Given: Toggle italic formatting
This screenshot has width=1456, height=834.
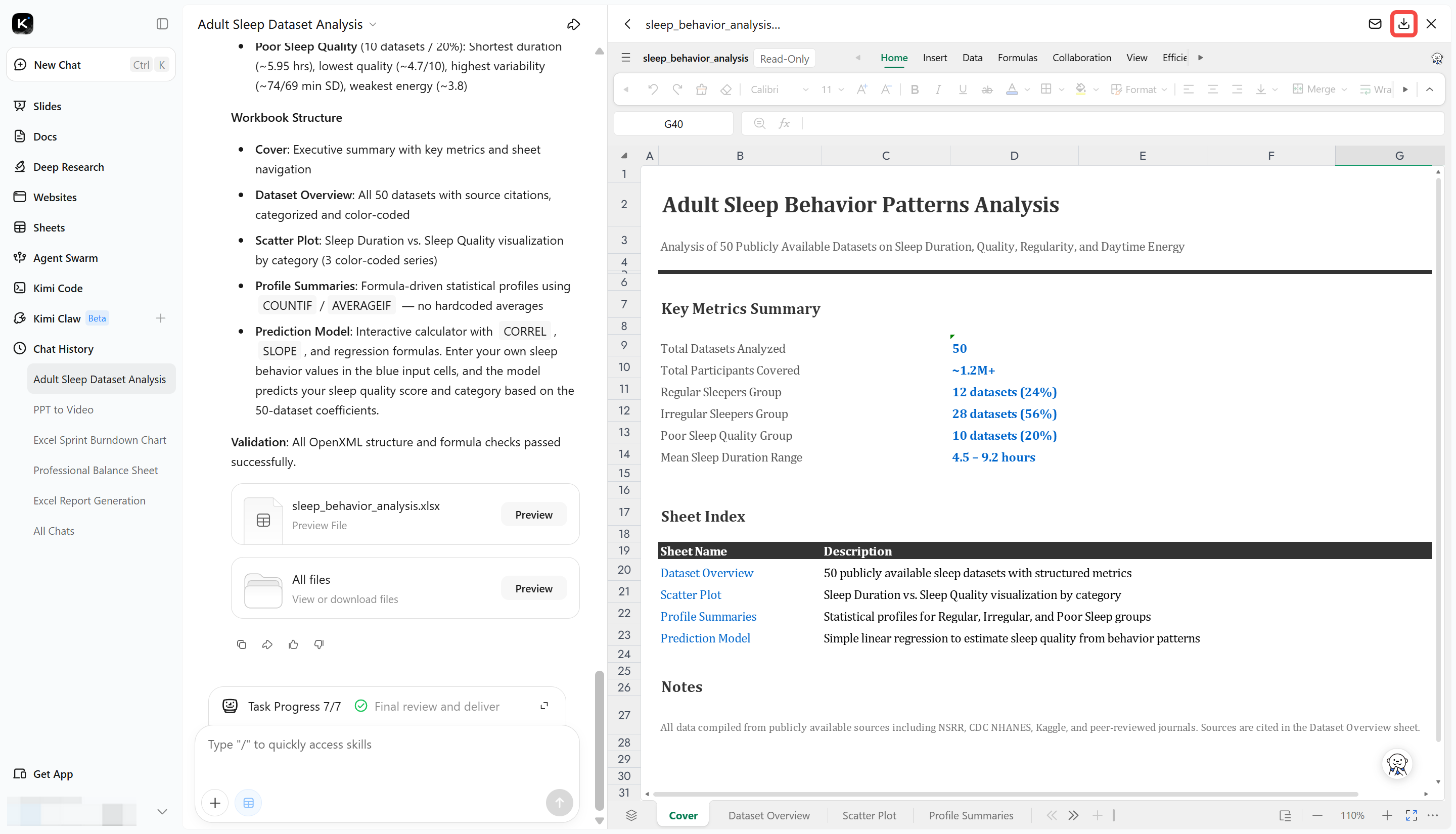Looking at the screenshot, I should (938, 89).
